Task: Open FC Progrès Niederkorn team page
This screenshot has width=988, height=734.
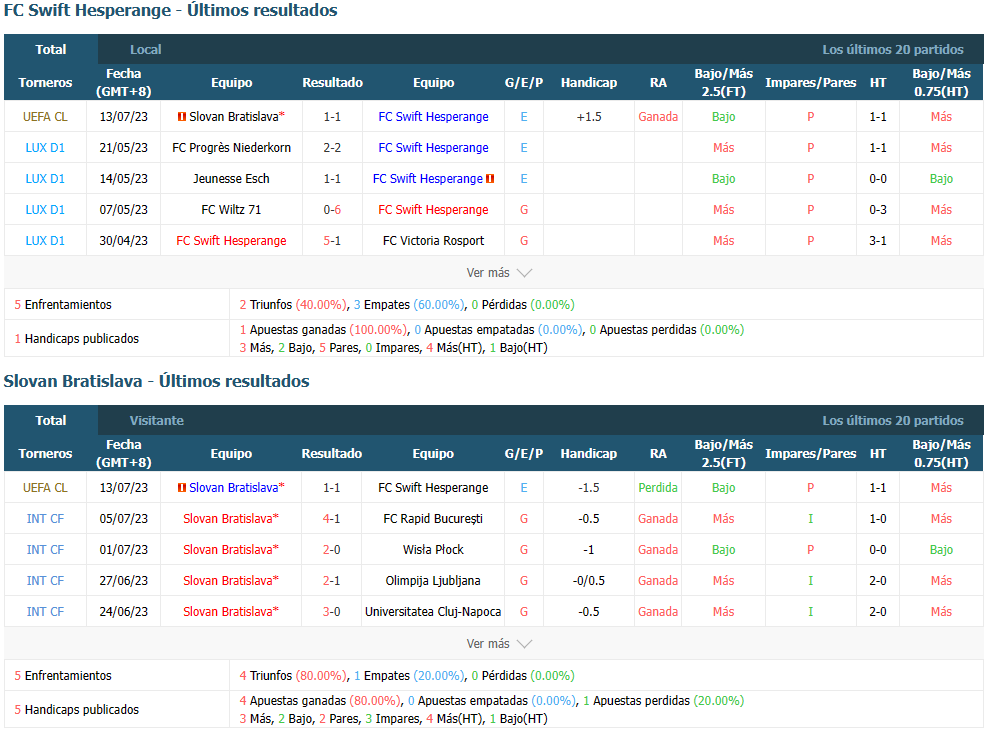Action: click(x=231, y=147)
